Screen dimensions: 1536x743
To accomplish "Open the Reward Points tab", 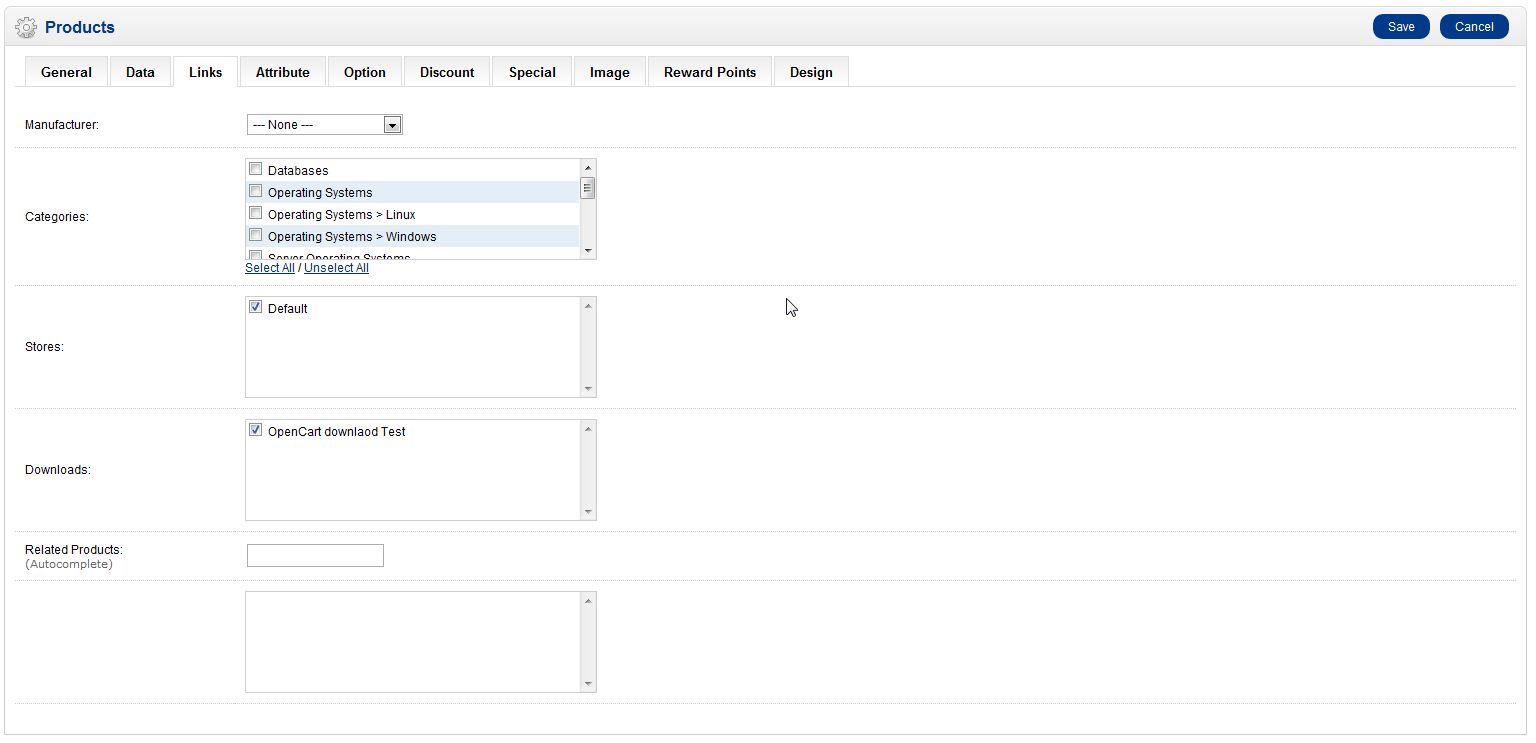I will point(710,72).
